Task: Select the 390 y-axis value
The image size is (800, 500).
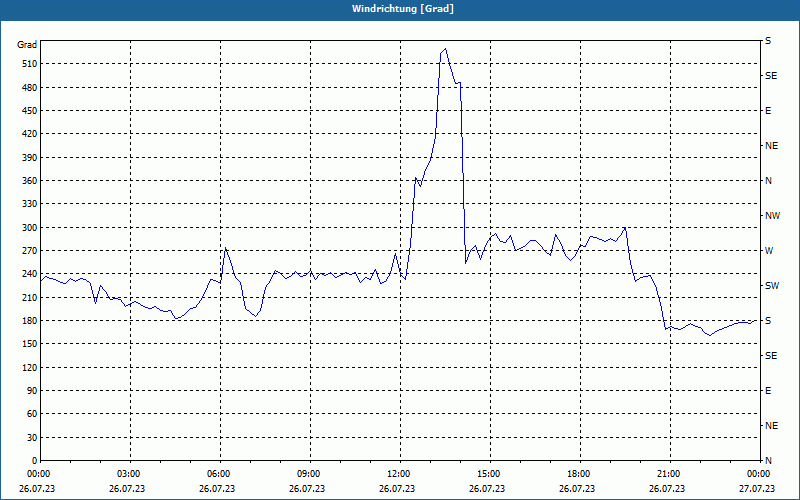Action: (29, 158)
